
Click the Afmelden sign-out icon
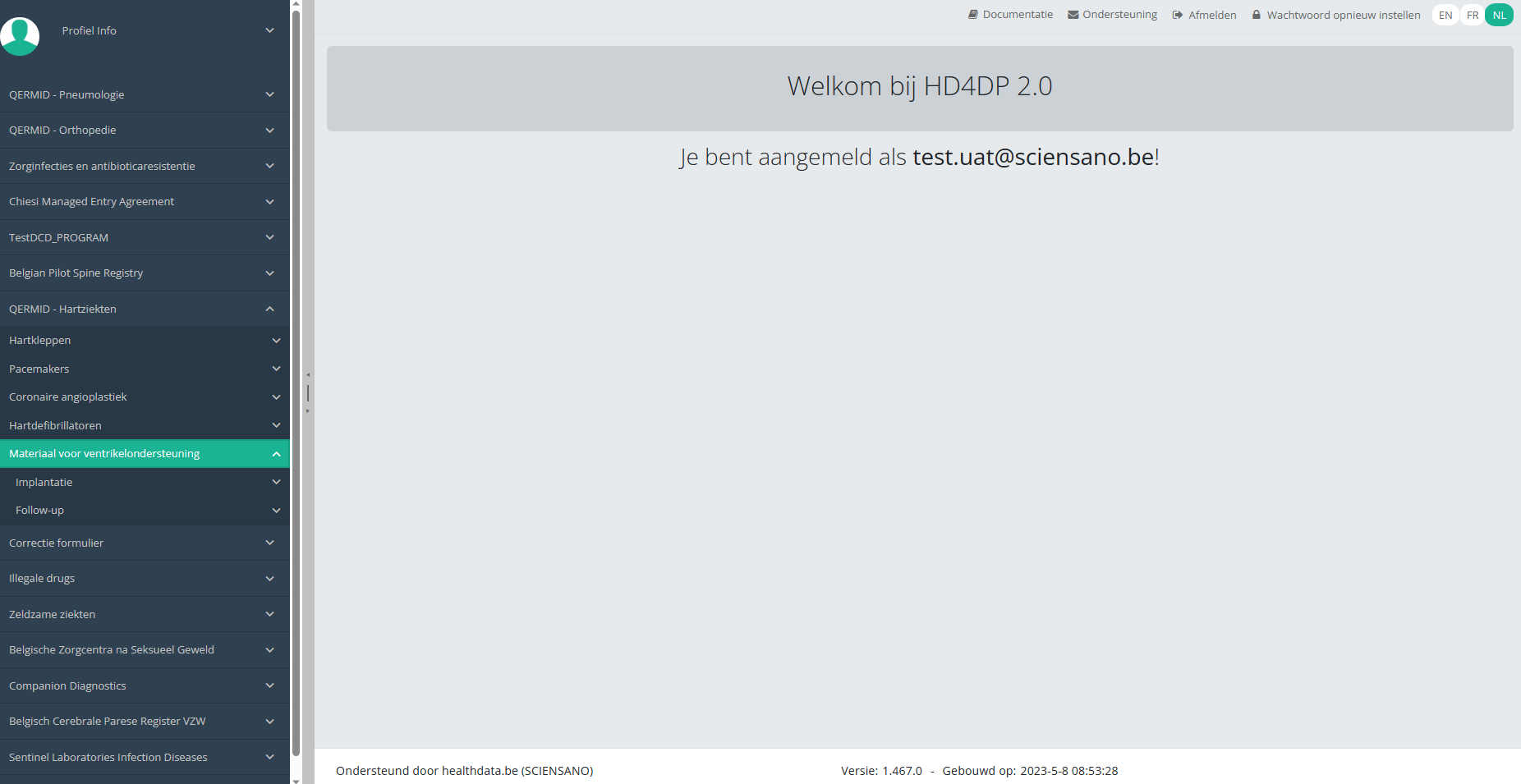(x=1177, y=15)
